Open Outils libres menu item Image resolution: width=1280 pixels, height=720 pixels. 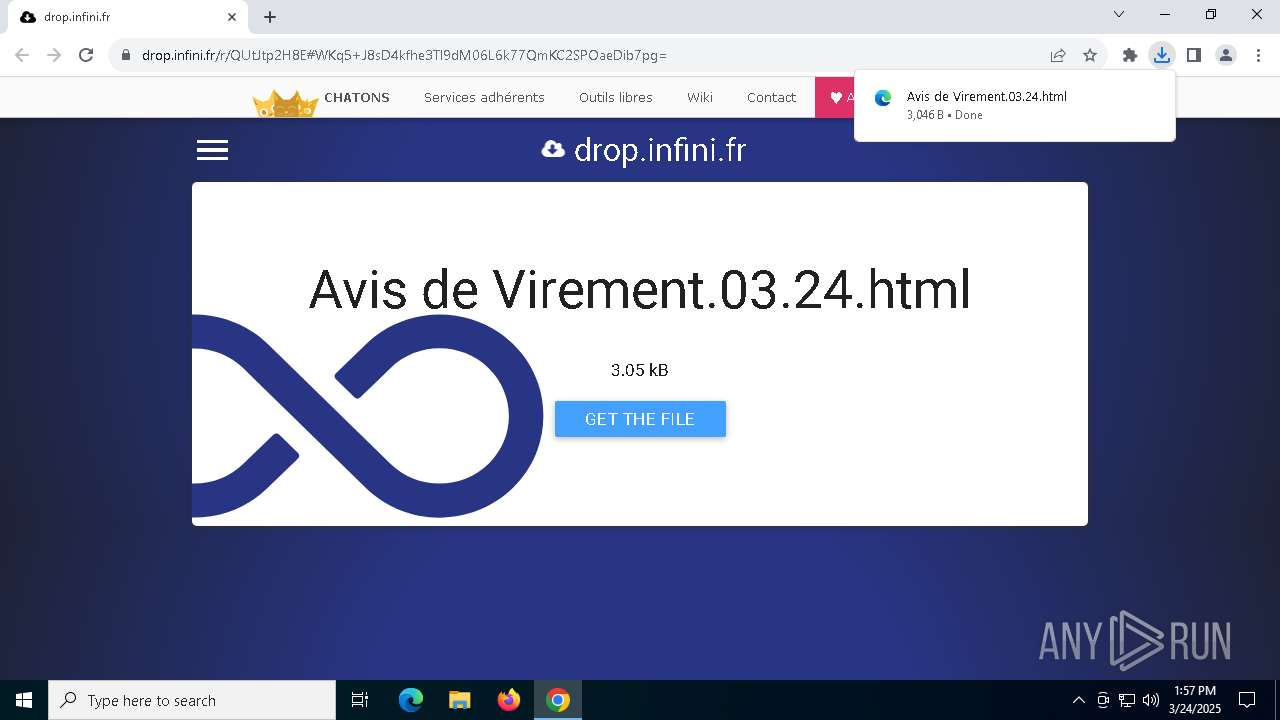(x=616, y=97)
